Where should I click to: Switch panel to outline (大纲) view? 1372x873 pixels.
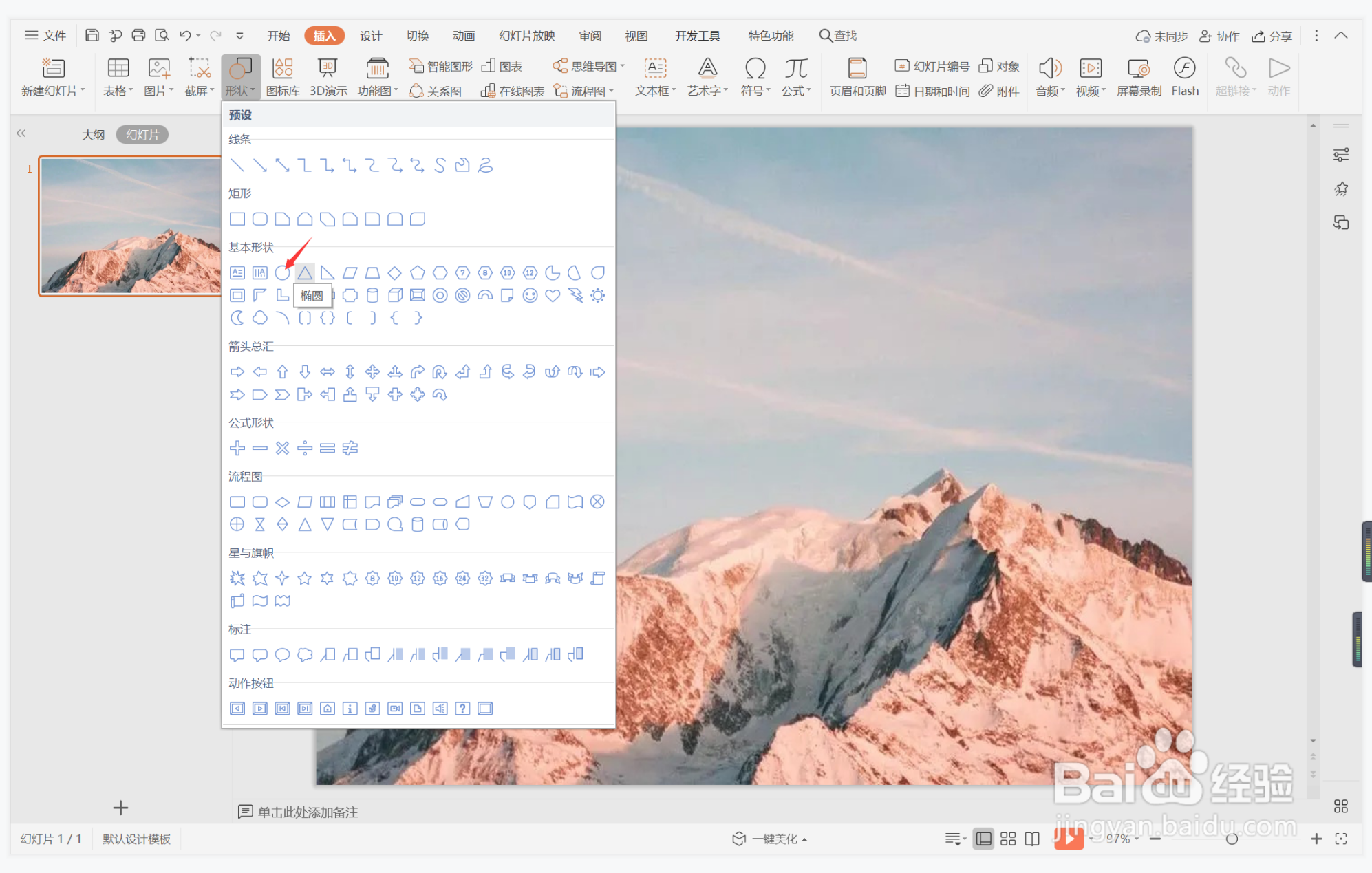coord(93,135)
